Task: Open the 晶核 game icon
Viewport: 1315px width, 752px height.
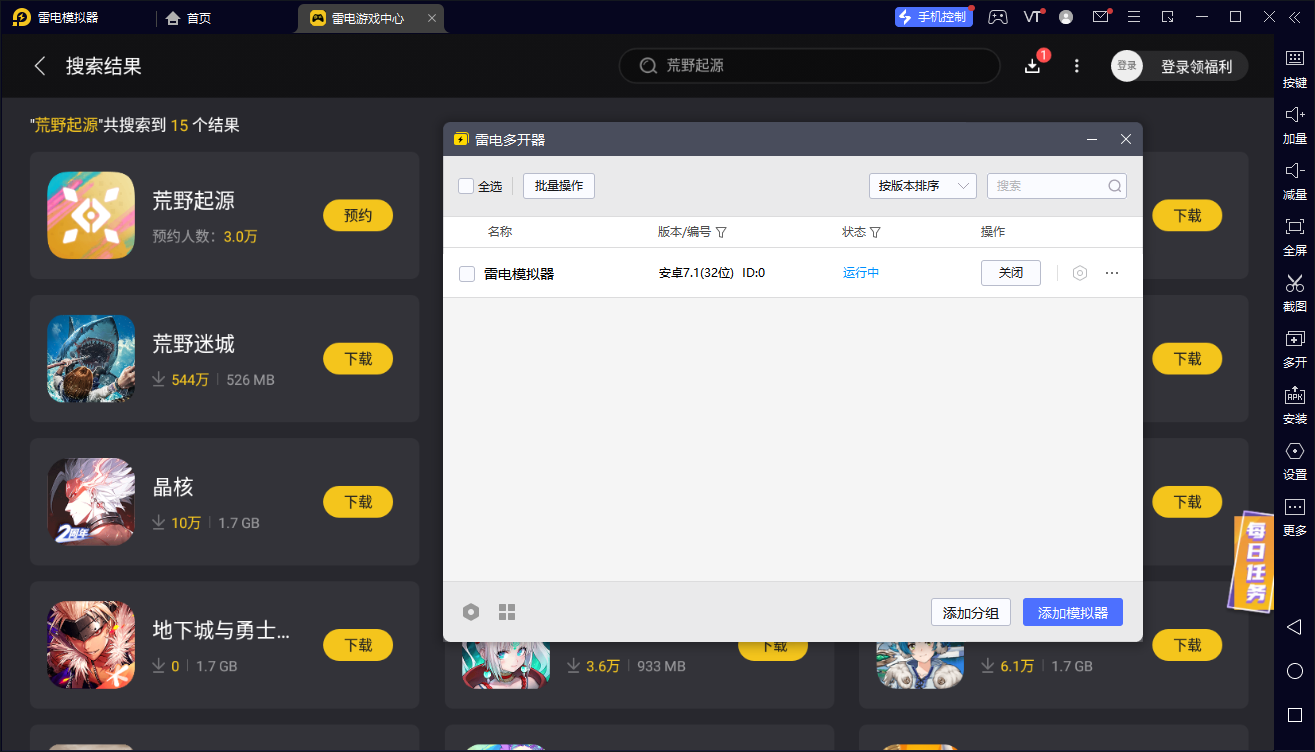Action: click(x=91, y=502)
